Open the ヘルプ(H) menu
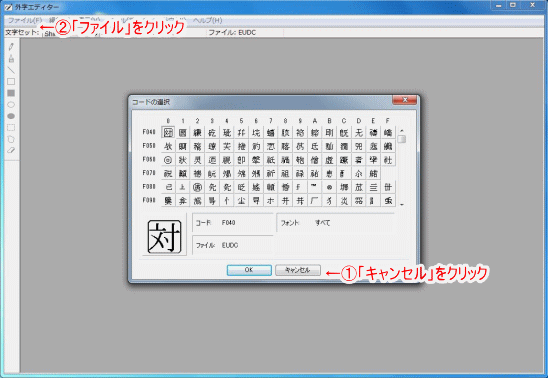The height and width of the screenshot is (378, 548). point(208,20)
